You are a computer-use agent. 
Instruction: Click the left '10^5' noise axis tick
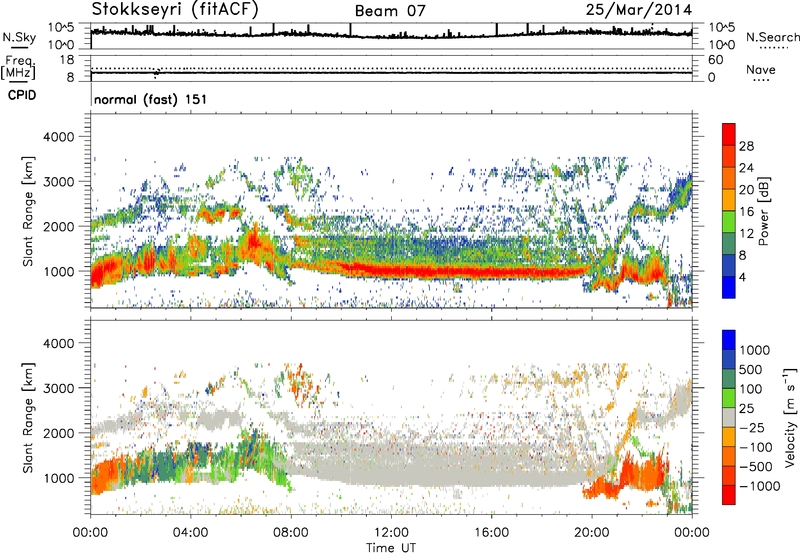[x=61, y=28]
